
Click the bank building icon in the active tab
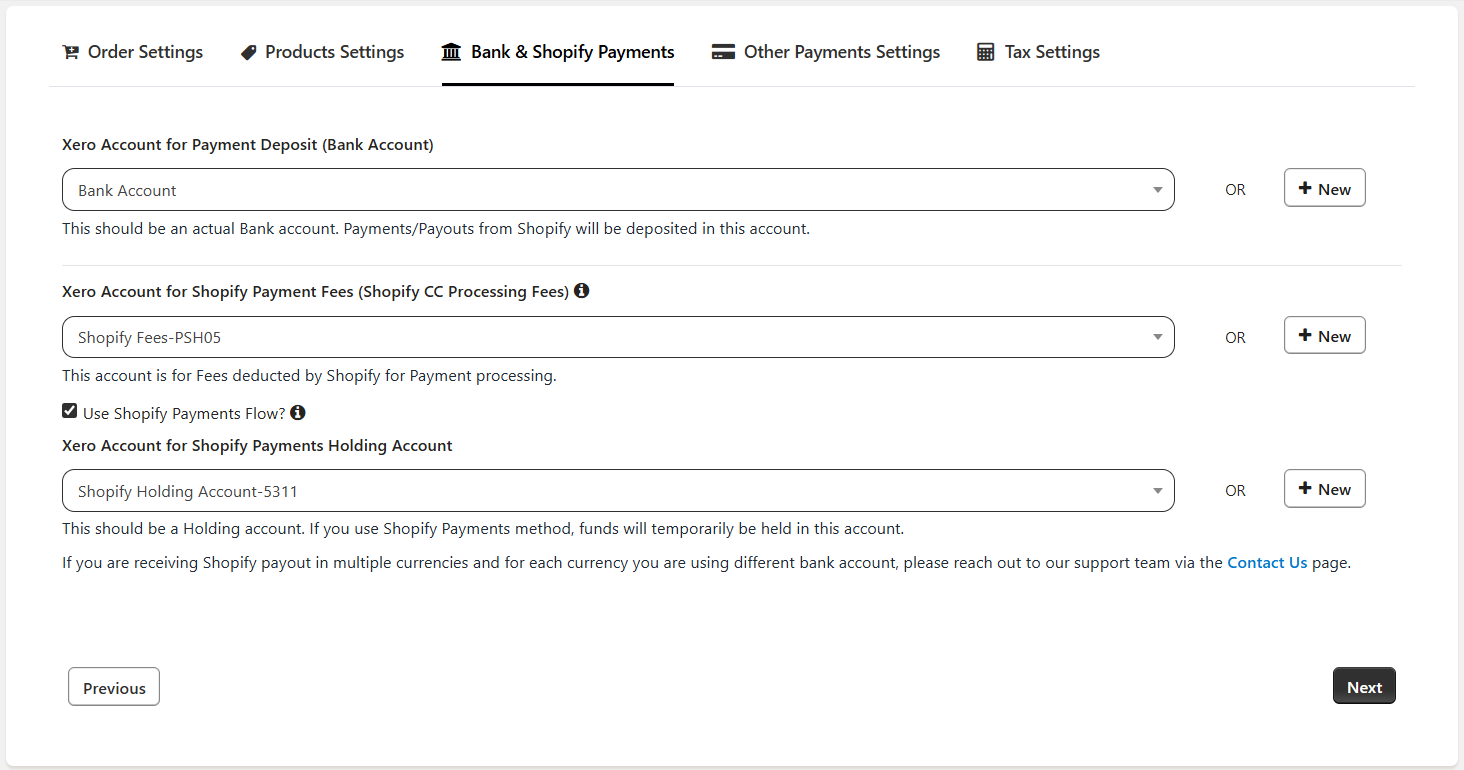451,52
